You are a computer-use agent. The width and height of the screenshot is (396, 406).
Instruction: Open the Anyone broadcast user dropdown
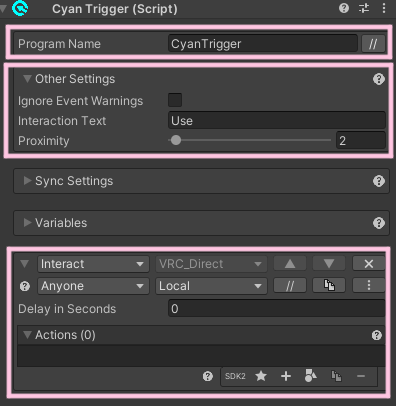(93, 286)
